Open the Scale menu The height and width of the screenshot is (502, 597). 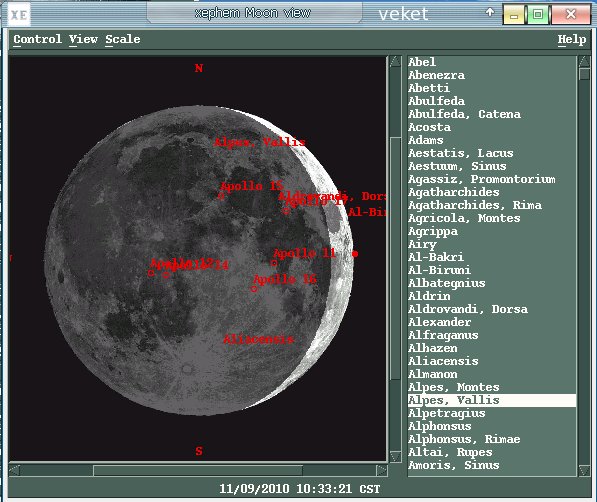point(123,39)
